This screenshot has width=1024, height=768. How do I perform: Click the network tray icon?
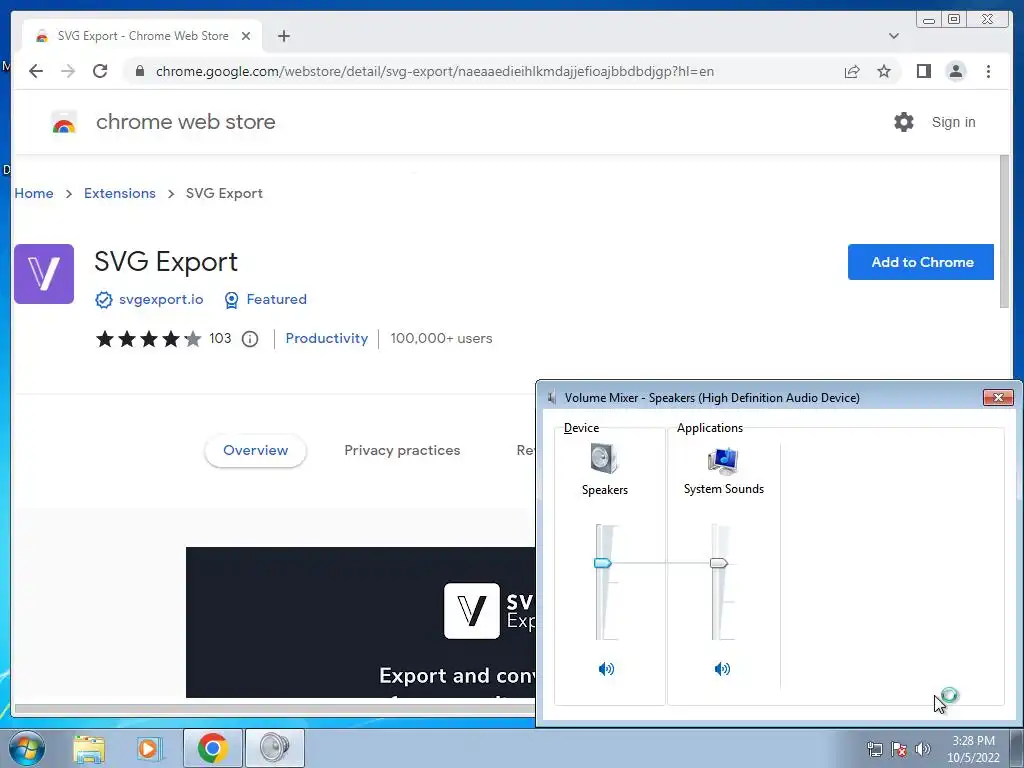(x=874, y=749)
